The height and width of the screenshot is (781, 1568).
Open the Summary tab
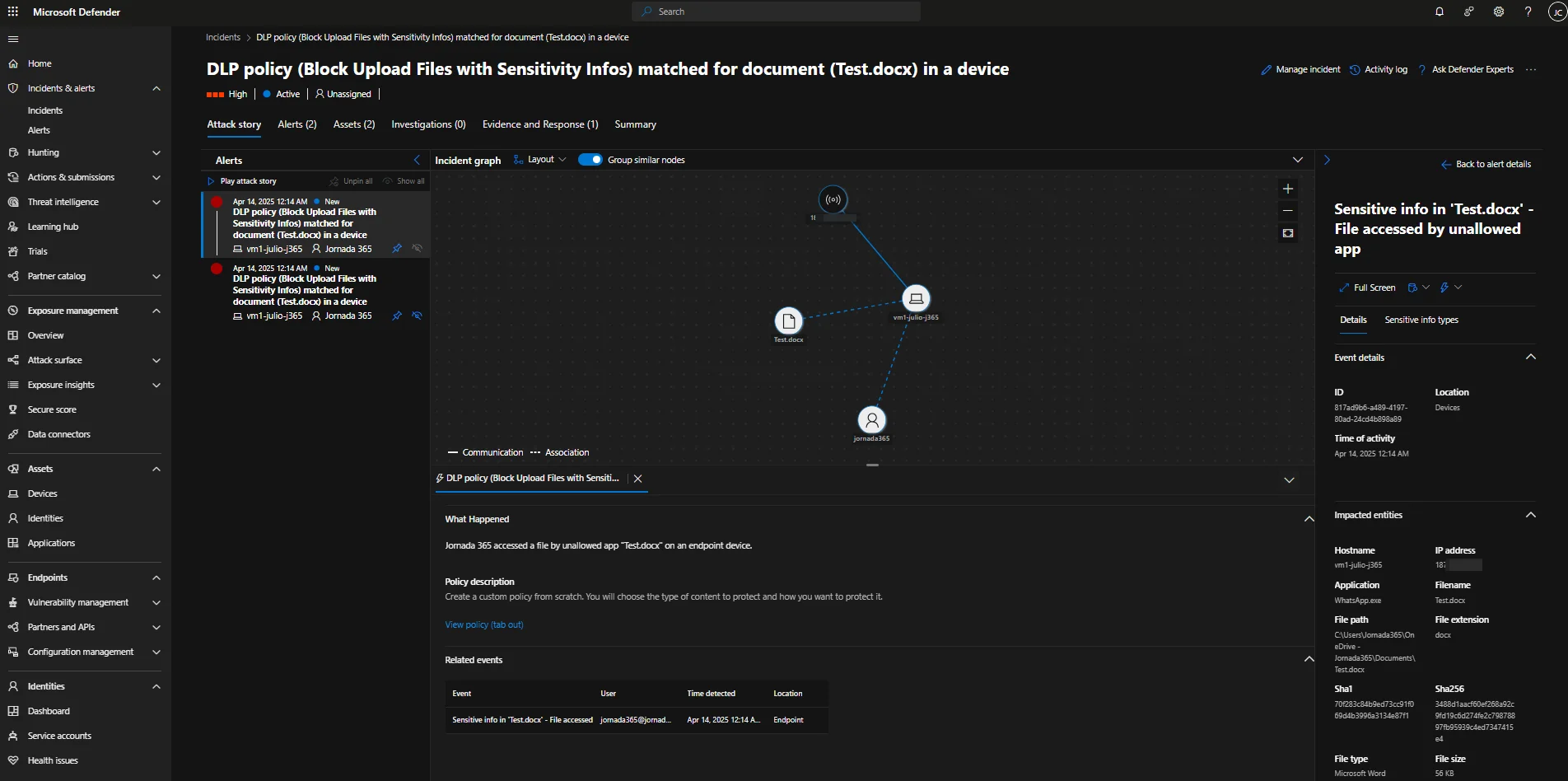click(636, 124)
